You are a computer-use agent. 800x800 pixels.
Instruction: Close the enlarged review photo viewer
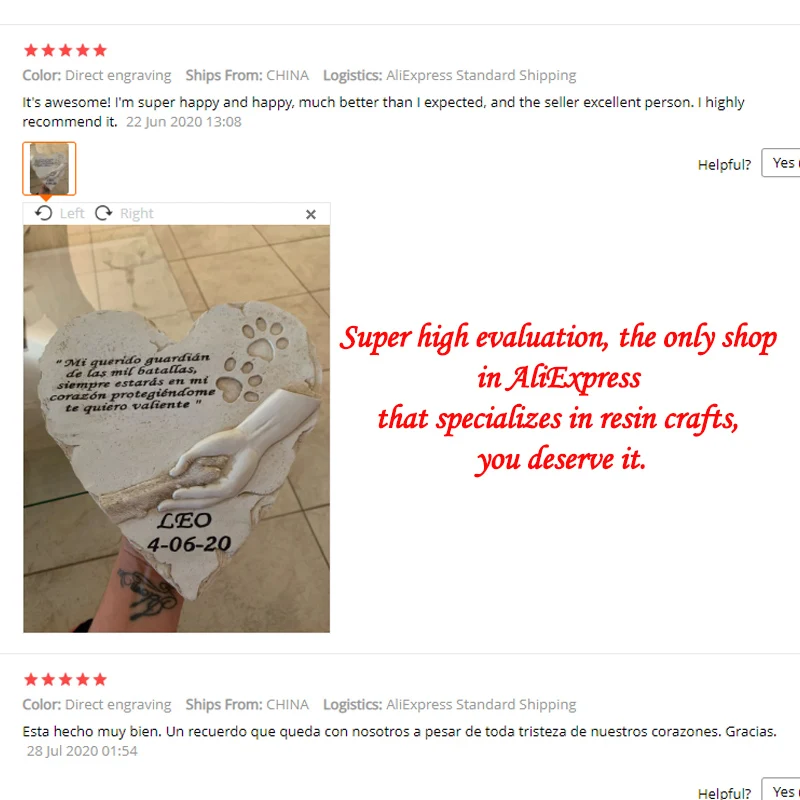pyautogui.click(x=311, y=215)
